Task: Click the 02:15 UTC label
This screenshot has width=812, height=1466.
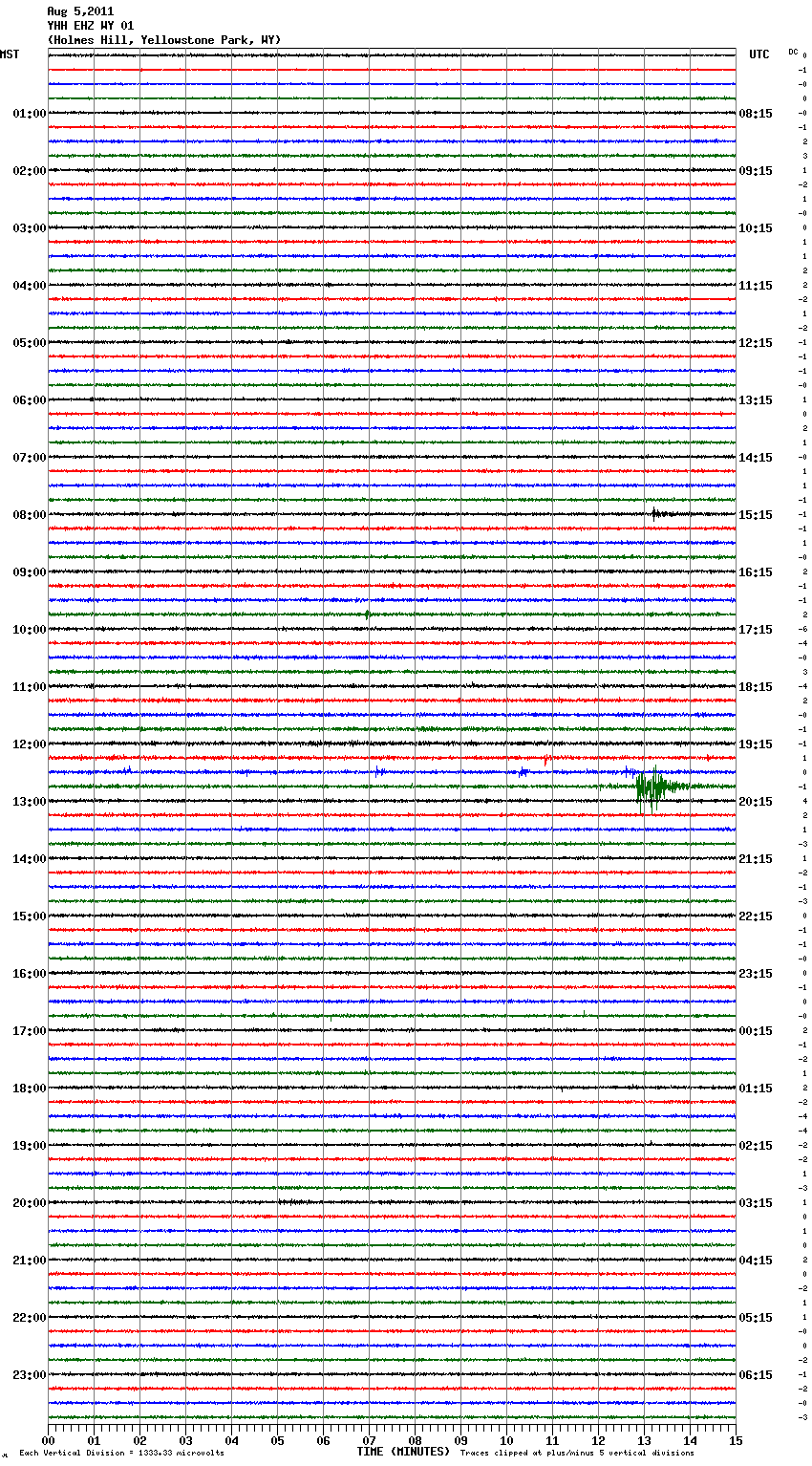Action: [x=756, y=1146]
